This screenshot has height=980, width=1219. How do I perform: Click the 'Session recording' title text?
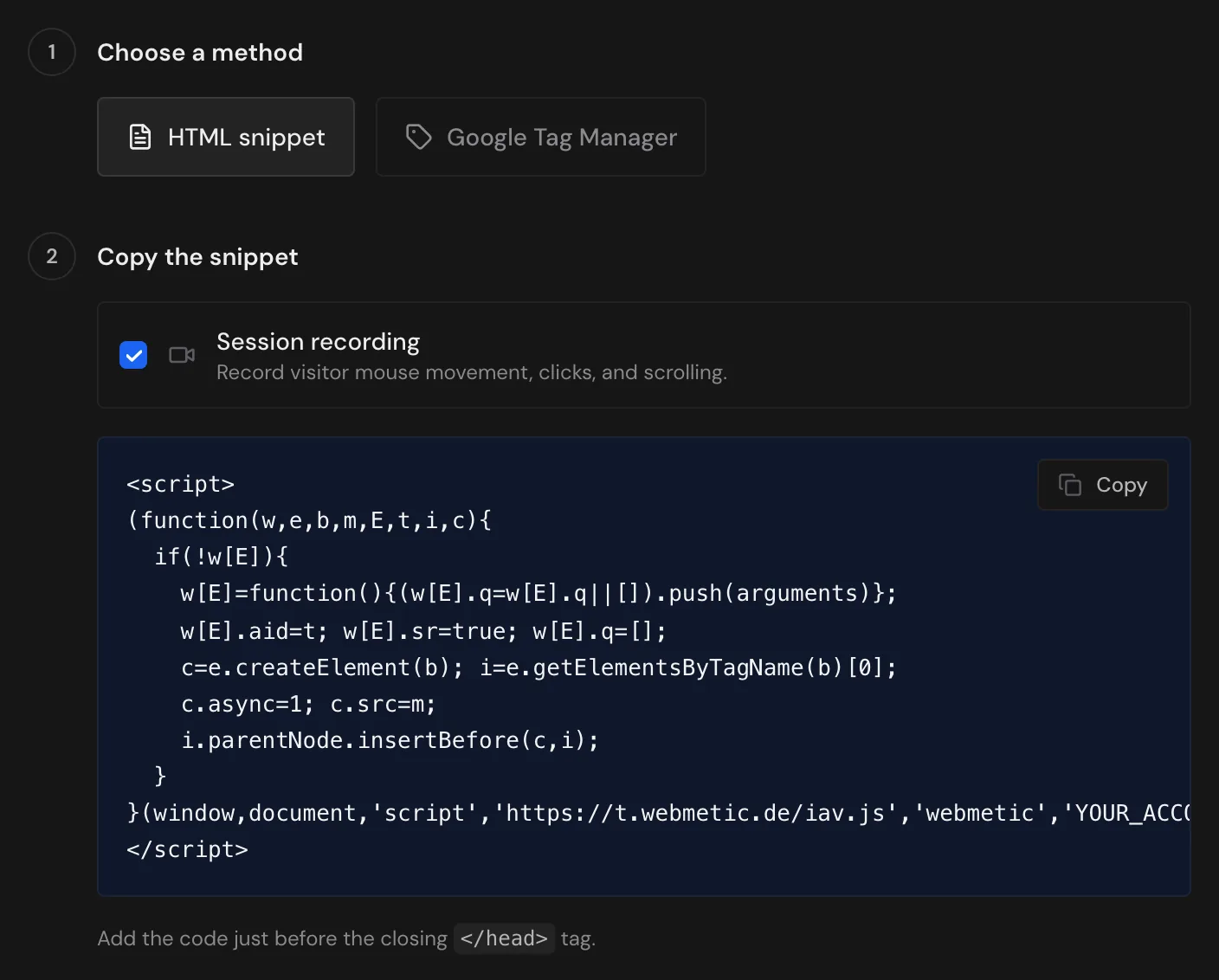[x=318, y=342]
